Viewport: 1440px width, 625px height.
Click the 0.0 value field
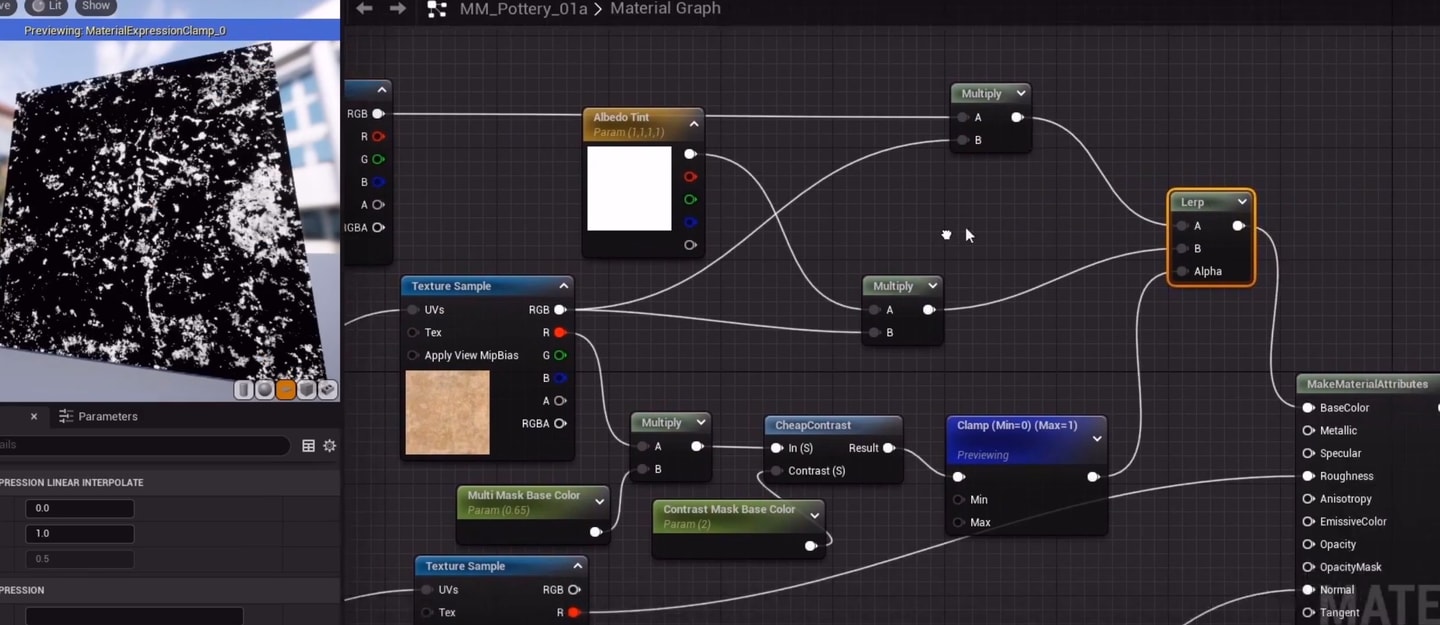click(80, 508)
